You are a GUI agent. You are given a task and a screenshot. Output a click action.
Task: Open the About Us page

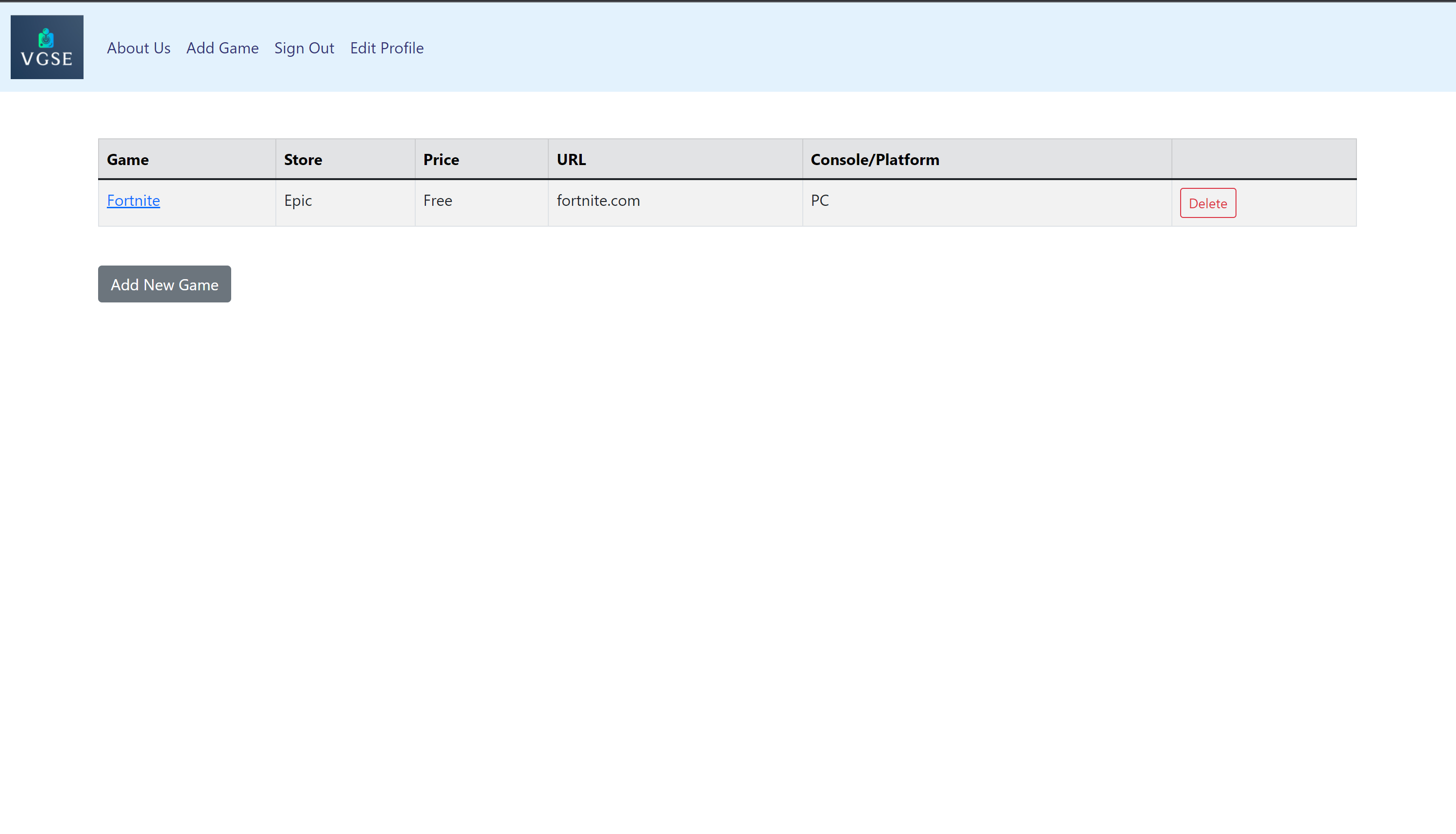click(139, 48)
